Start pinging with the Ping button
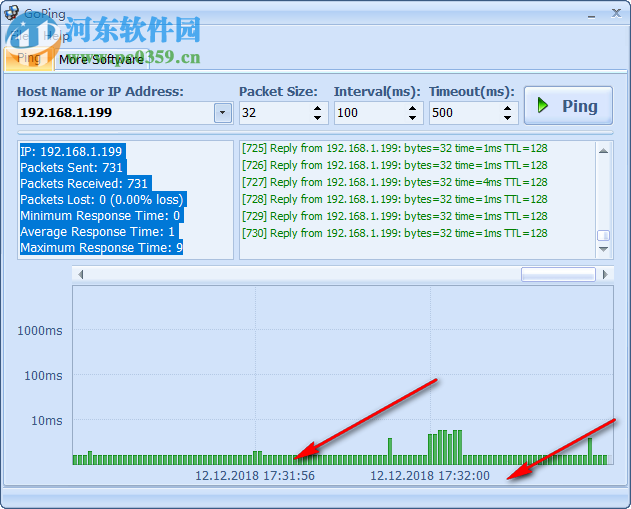 point(568,105)
